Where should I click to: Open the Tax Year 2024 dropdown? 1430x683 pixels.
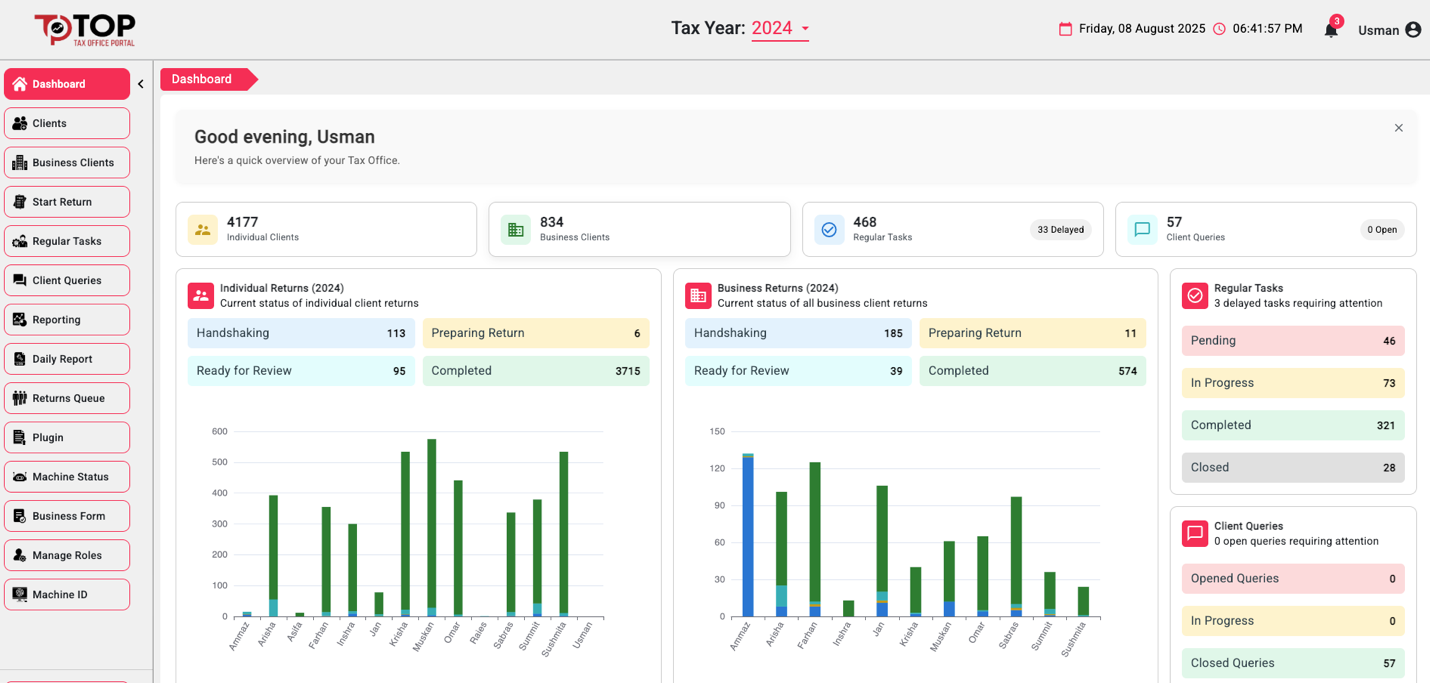(780, 29)
